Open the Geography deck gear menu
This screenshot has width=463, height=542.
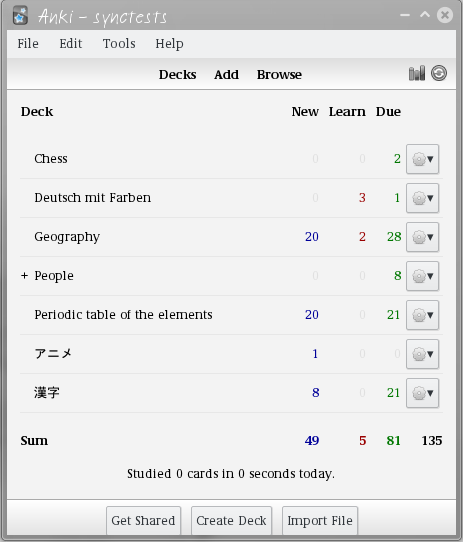click(x=423, y=237)
